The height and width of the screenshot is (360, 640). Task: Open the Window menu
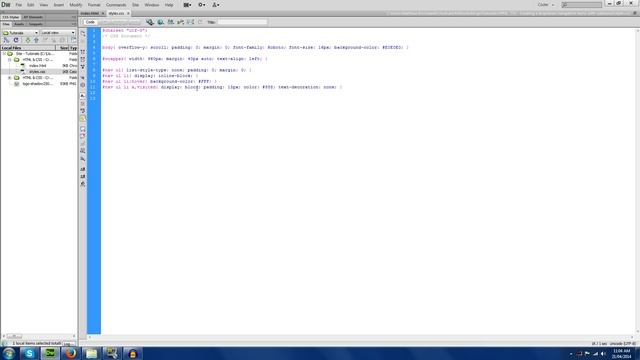(152, 5)
